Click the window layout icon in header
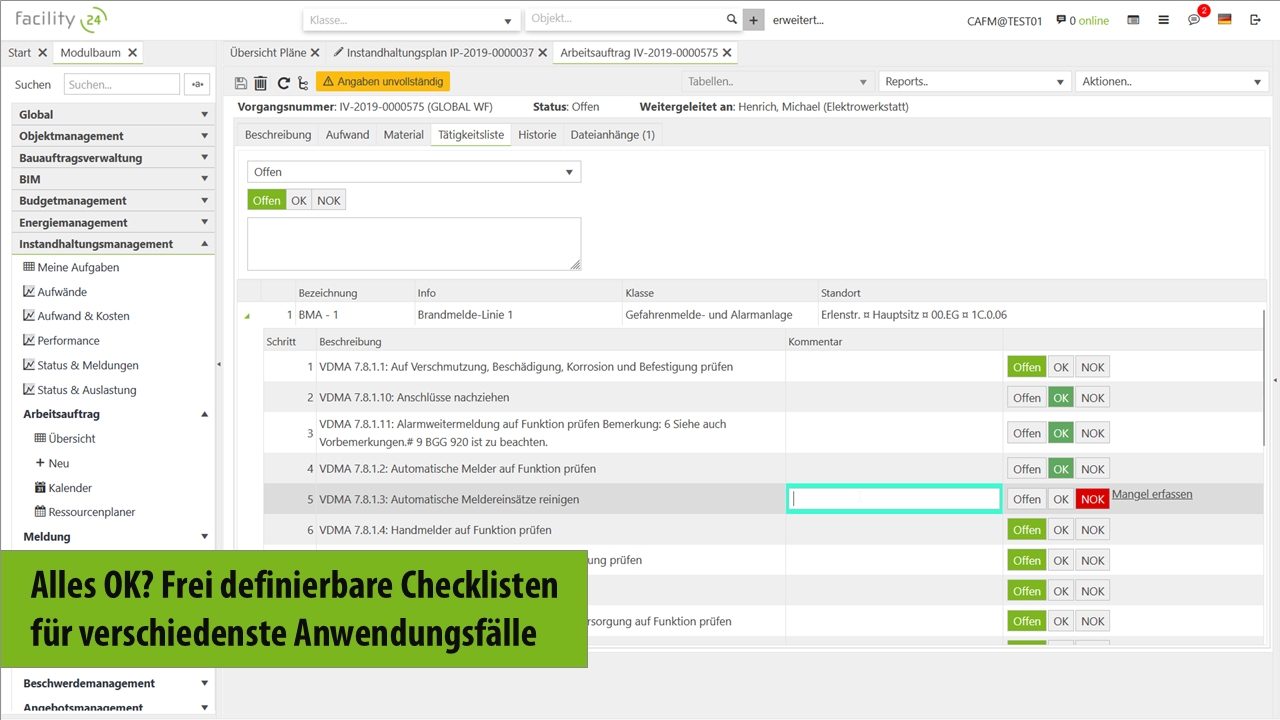 coord(1133,20)
